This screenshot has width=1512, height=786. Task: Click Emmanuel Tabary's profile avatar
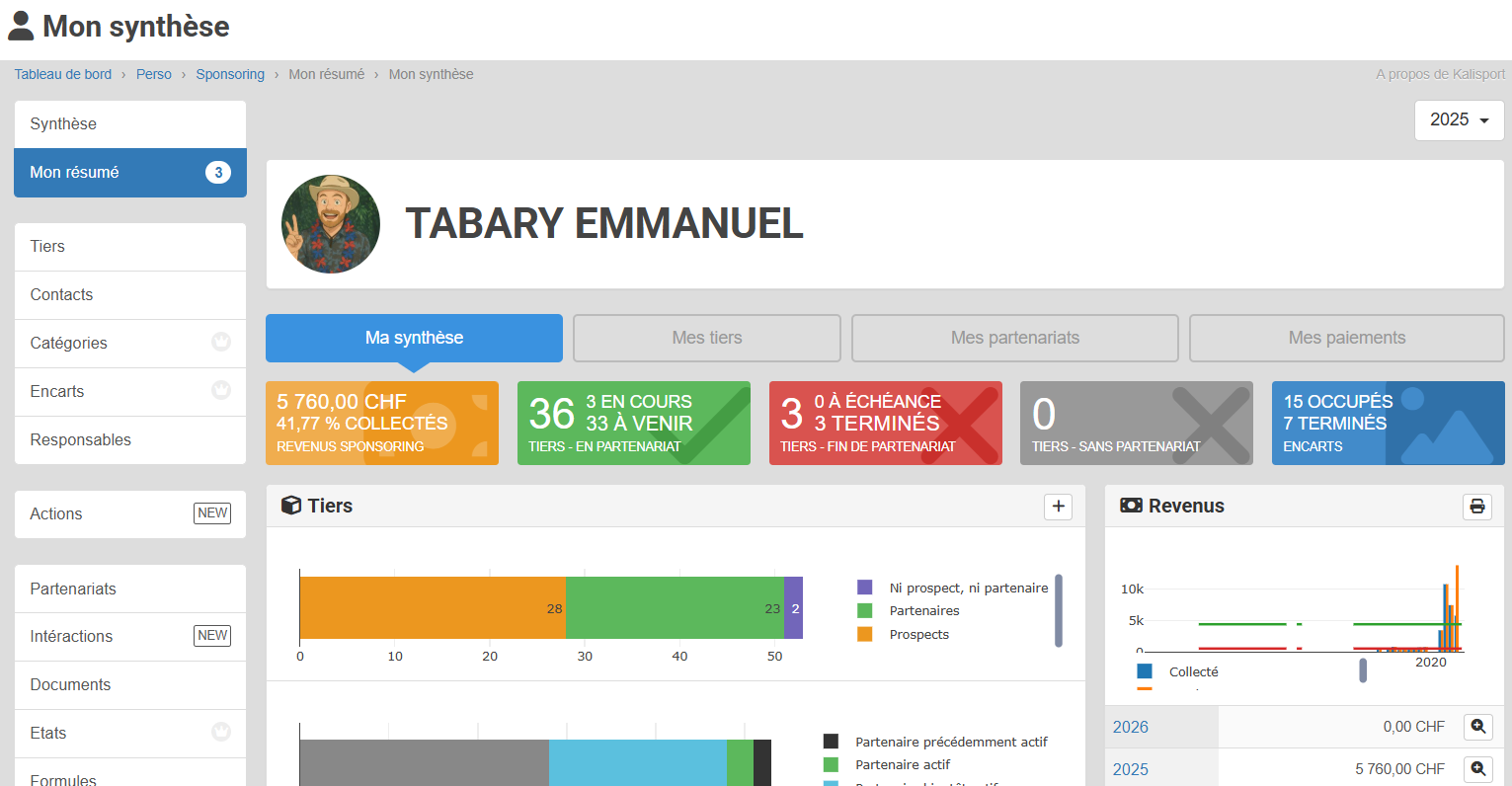(331, 224)
